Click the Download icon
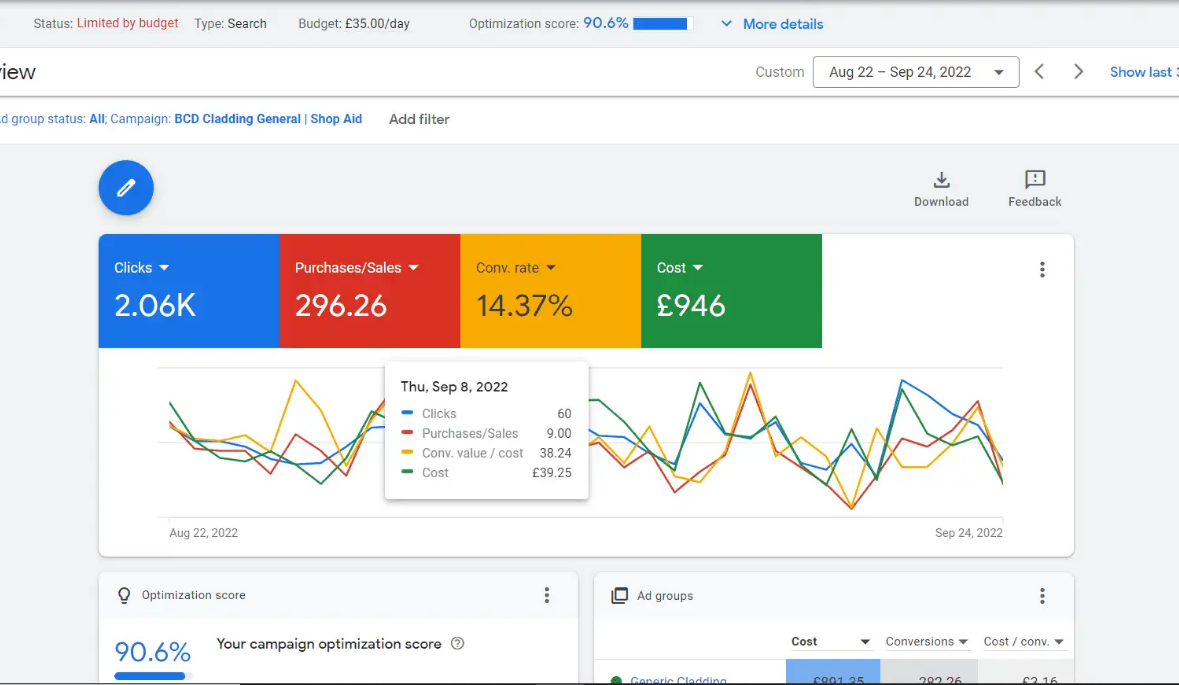This screenshot has height=685, width=1179. coord(941,180)
